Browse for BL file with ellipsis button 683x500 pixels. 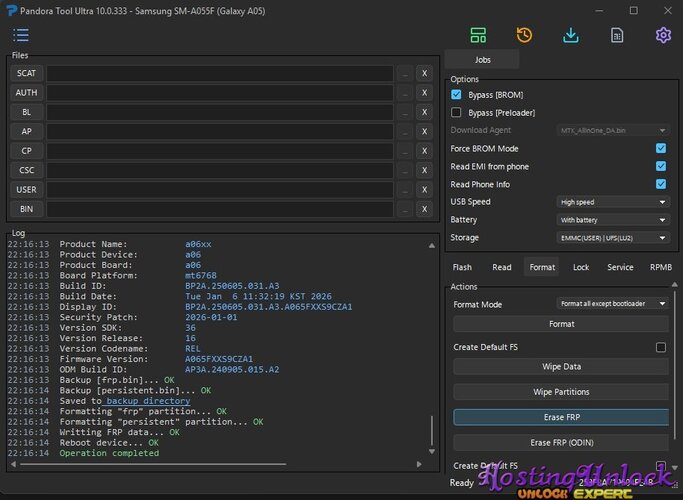click(x=405, y=112)
